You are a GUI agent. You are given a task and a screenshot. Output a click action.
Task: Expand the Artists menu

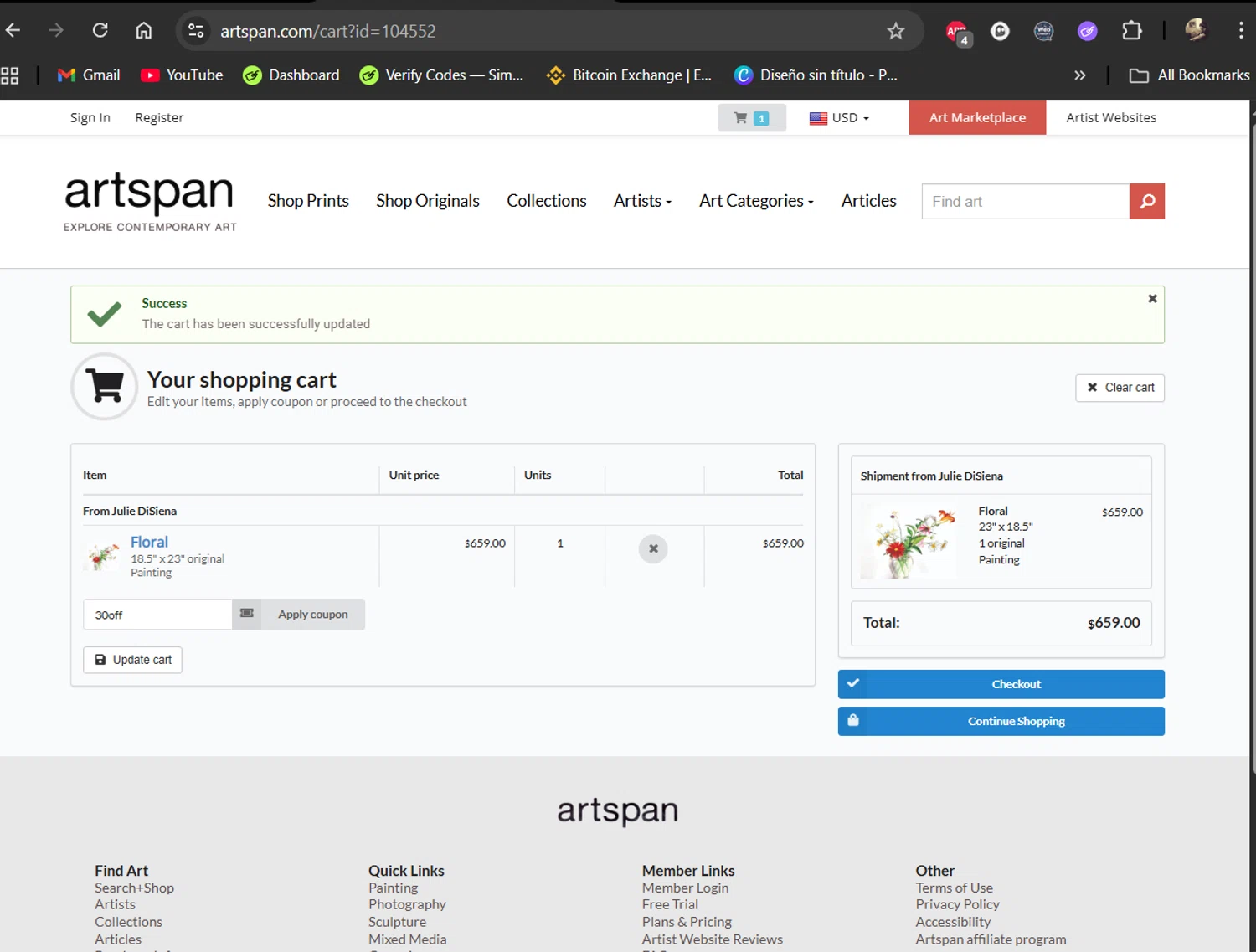tap(642, 201)
